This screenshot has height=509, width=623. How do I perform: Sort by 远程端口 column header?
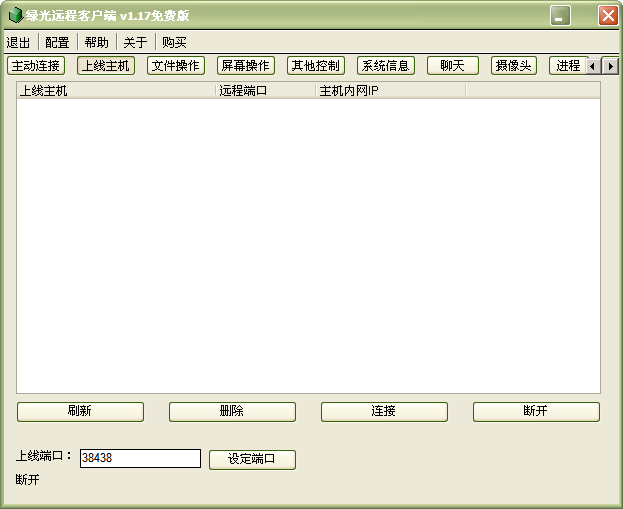coord(265,91)
